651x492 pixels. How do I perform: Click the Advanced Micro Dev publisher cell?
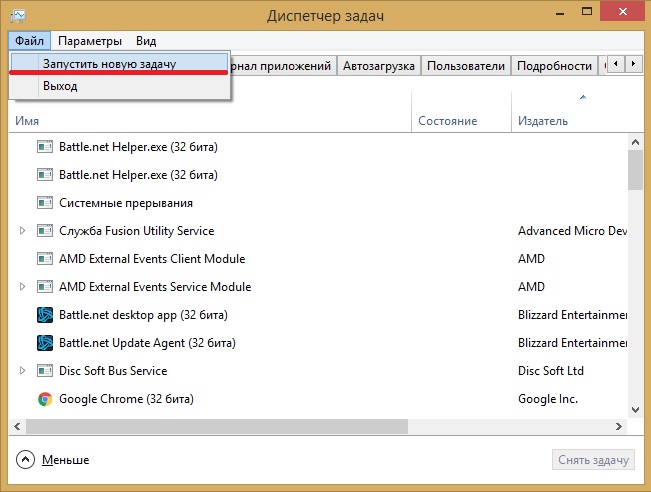click(572, 231)
